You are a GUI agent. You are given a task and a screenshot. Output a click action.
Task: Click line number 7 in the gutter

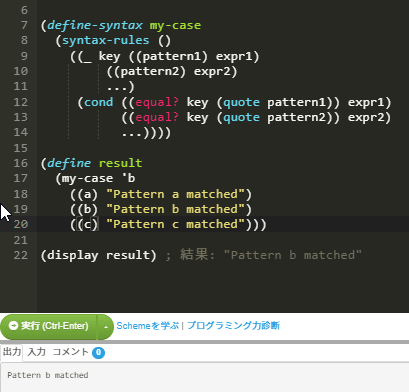click(24, 25)
